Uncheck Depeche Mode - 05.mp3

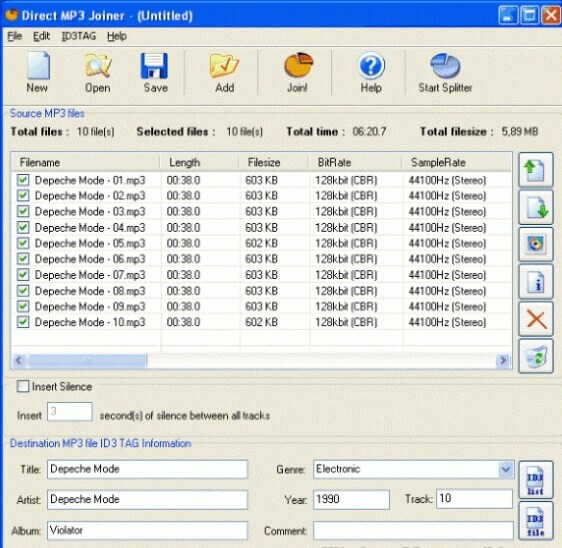tap(23, 243)
